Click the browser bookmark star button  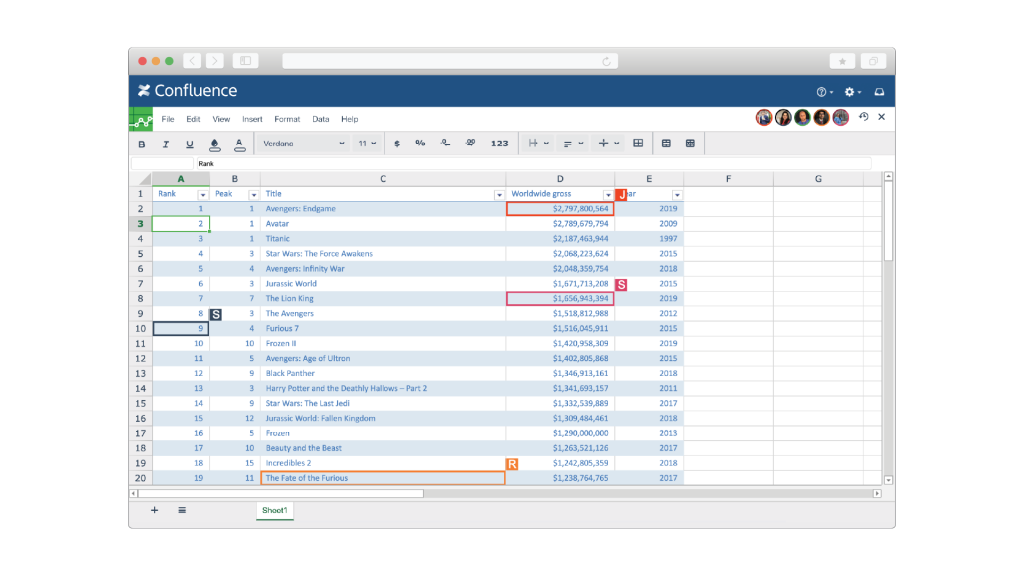[x=842, y=61]
